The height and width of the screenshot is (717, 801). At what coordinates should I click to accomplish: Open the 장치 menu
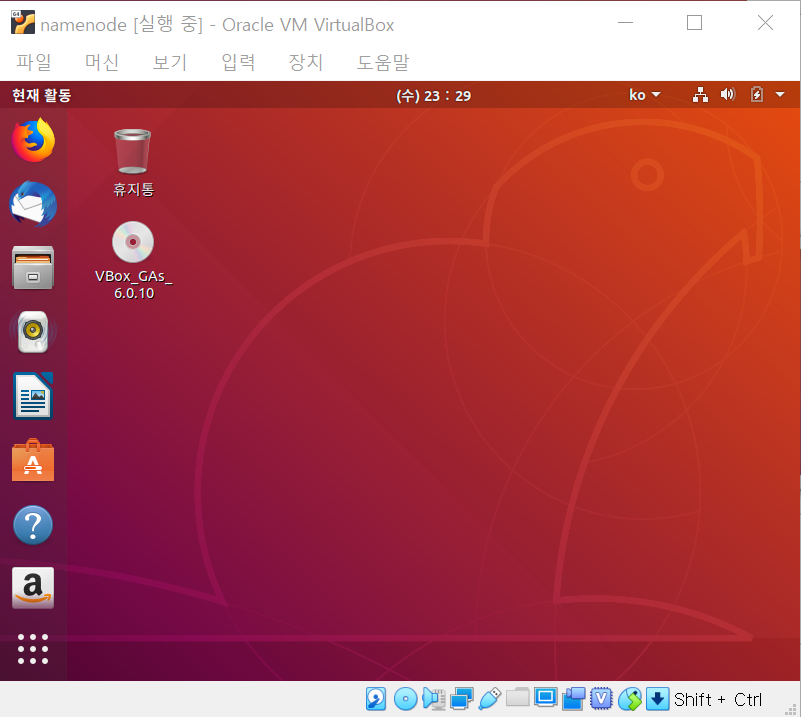305,62
